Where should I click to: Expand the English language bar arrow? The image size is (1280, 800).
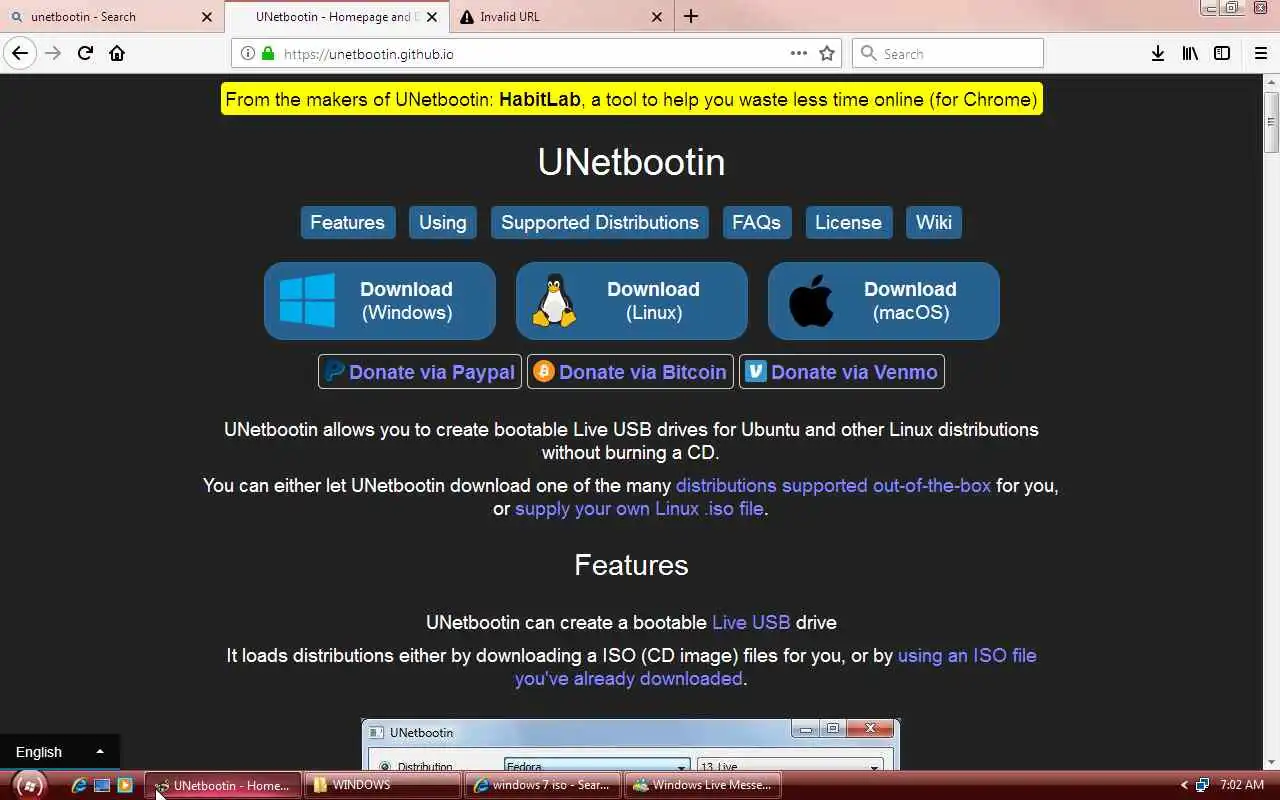click(x=99, y=751)
